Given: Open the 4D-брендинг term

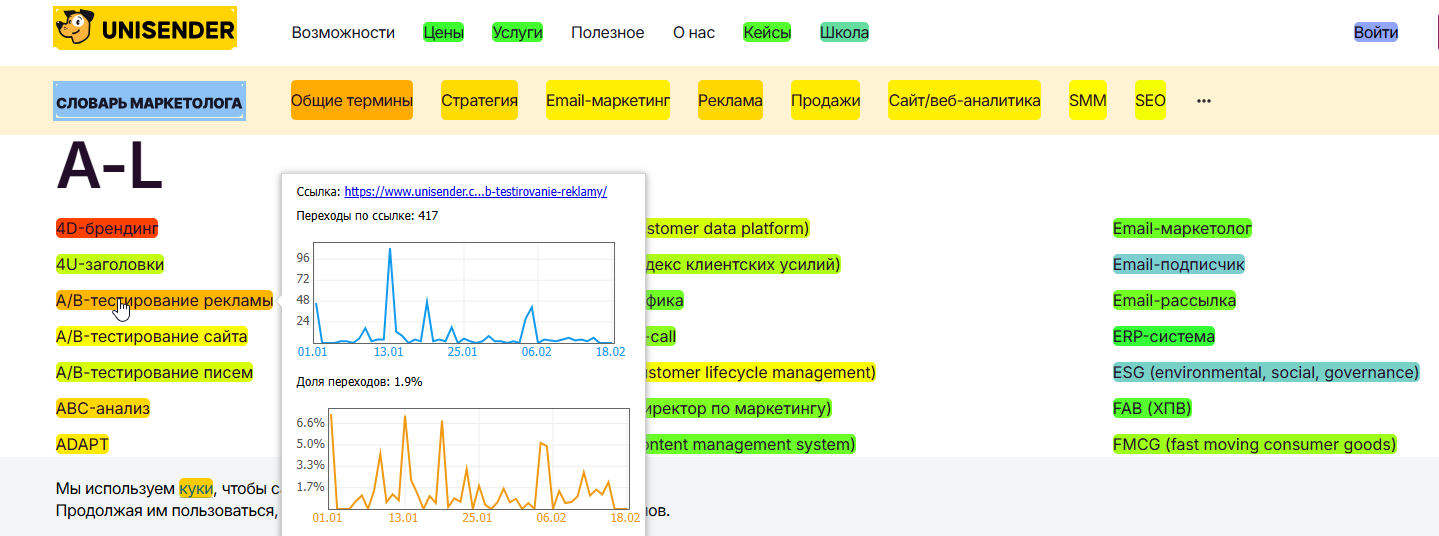Looking at the screenshot, I should pos(107,228).
